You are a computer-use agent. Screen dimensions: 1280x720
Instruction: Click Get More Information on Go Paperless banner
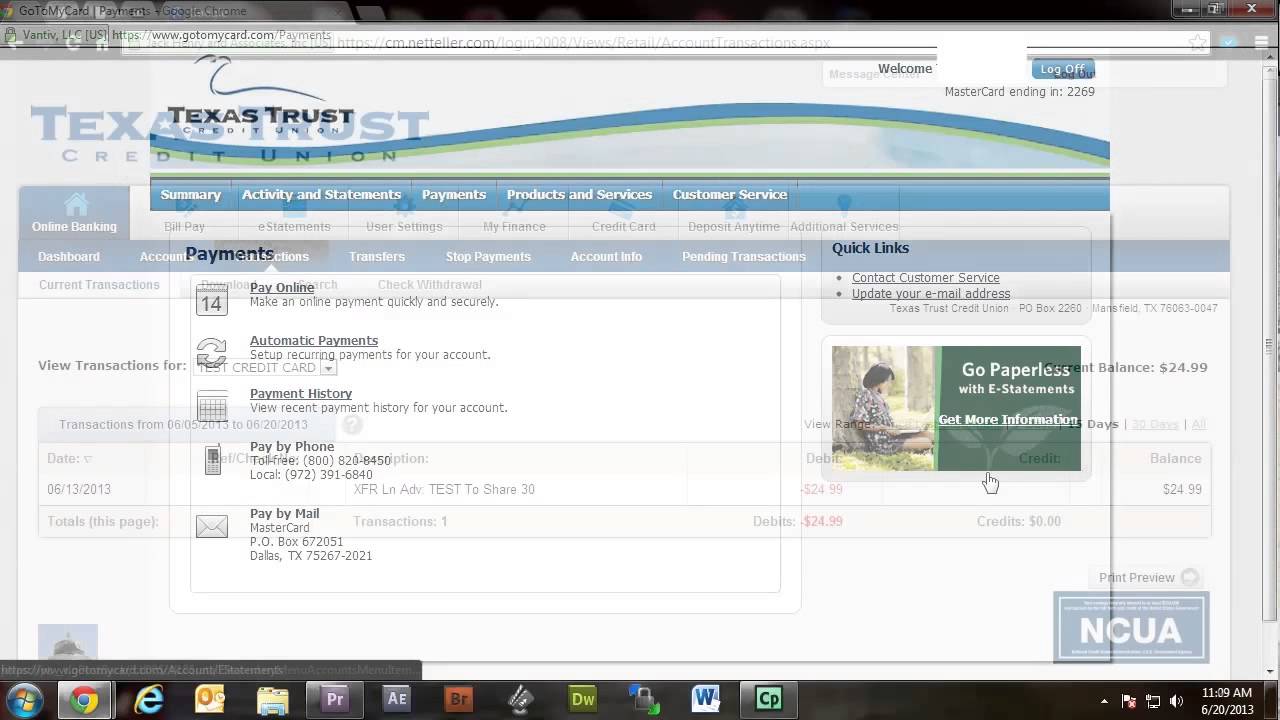click(x=1008, y=420)
